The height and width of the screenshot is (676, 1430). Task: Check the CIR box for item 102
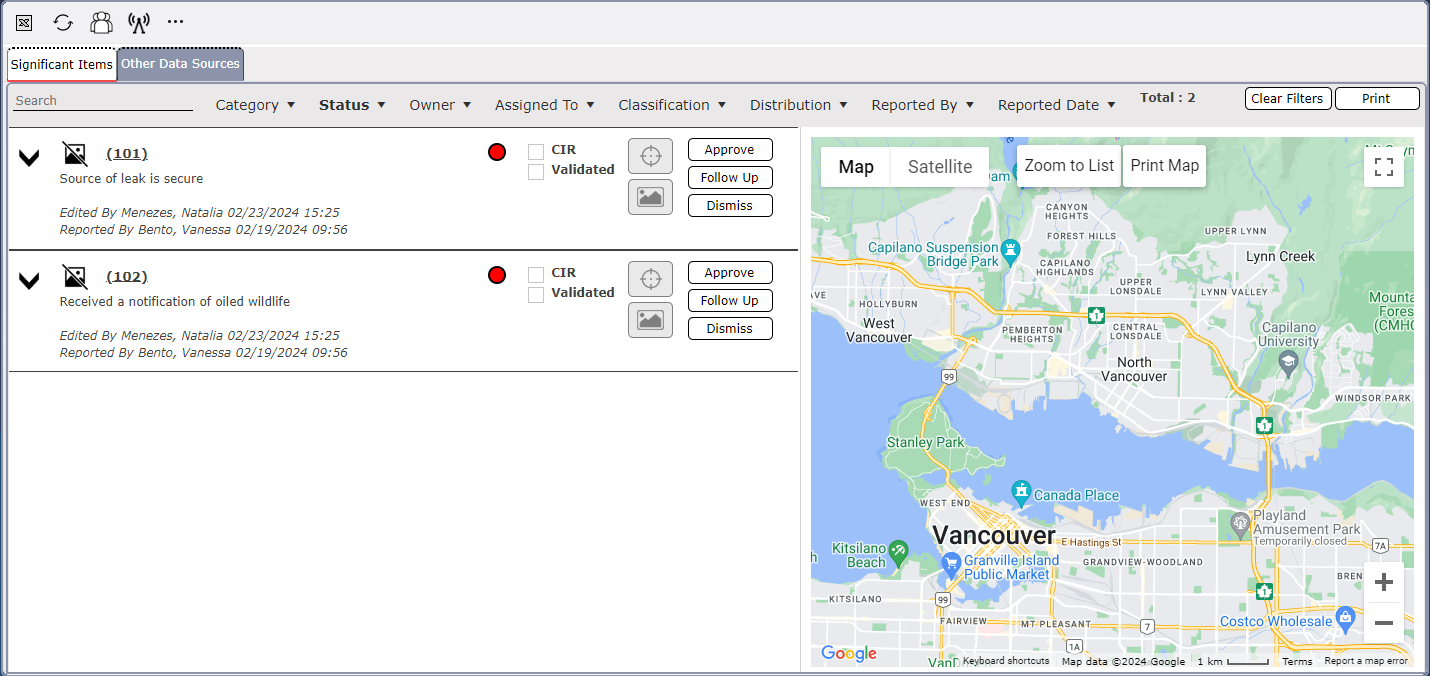point(536,275)
